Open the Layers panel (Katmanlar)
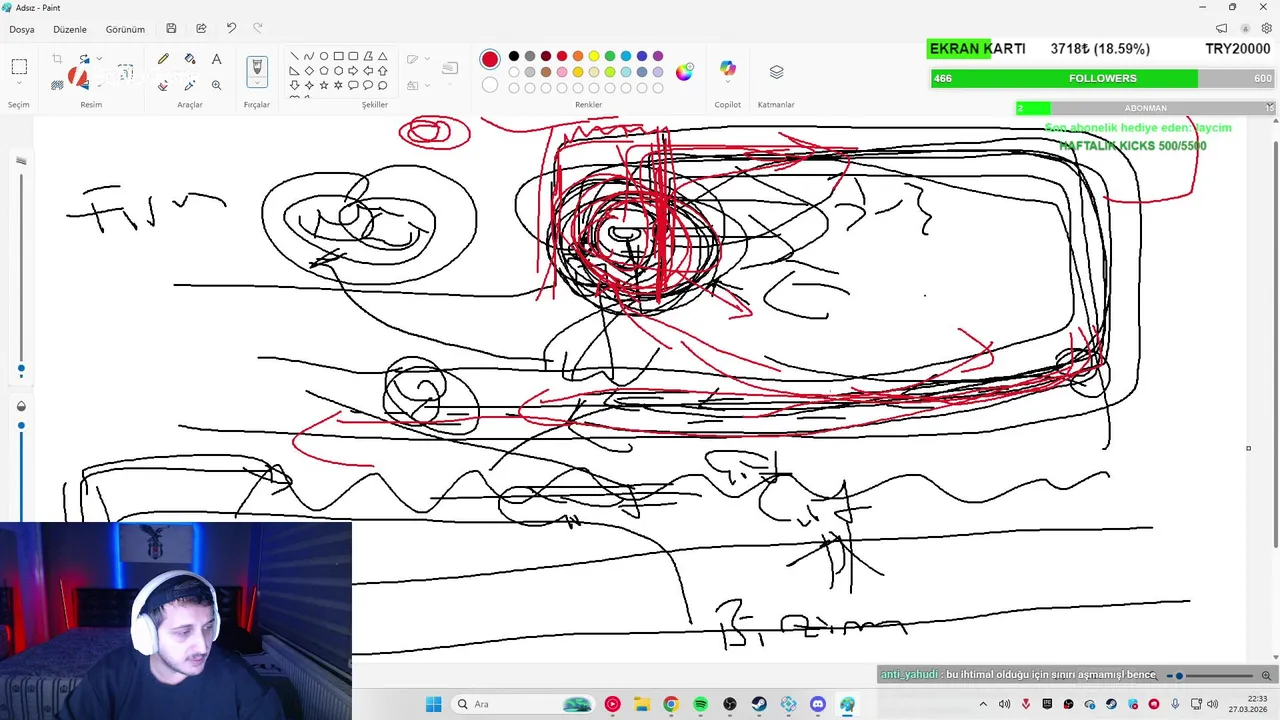Viewport: 1280px width, 720px height. click(776, 72)
